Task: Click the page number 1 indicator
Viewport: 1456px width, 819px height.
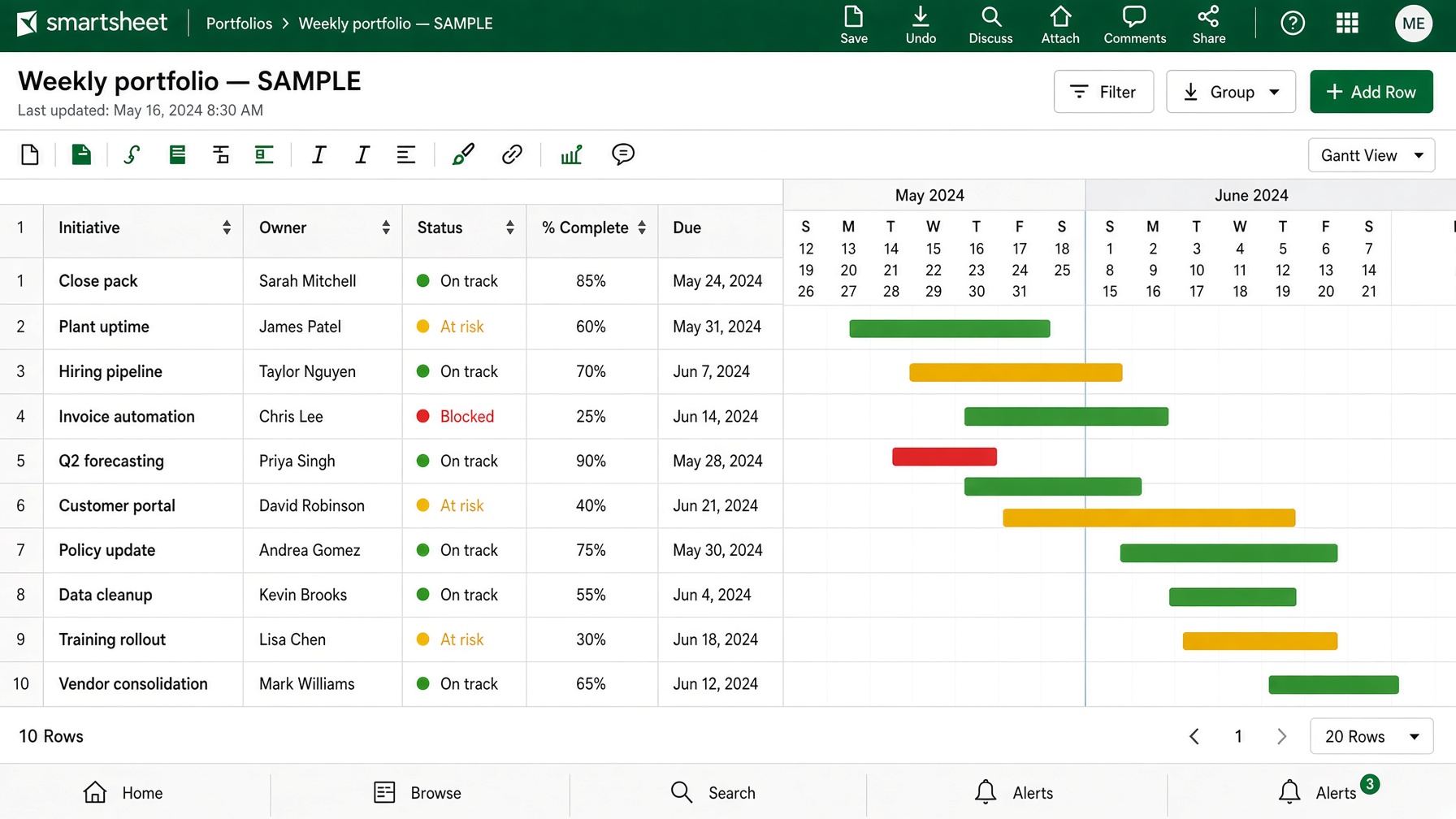Action: 1238,736
